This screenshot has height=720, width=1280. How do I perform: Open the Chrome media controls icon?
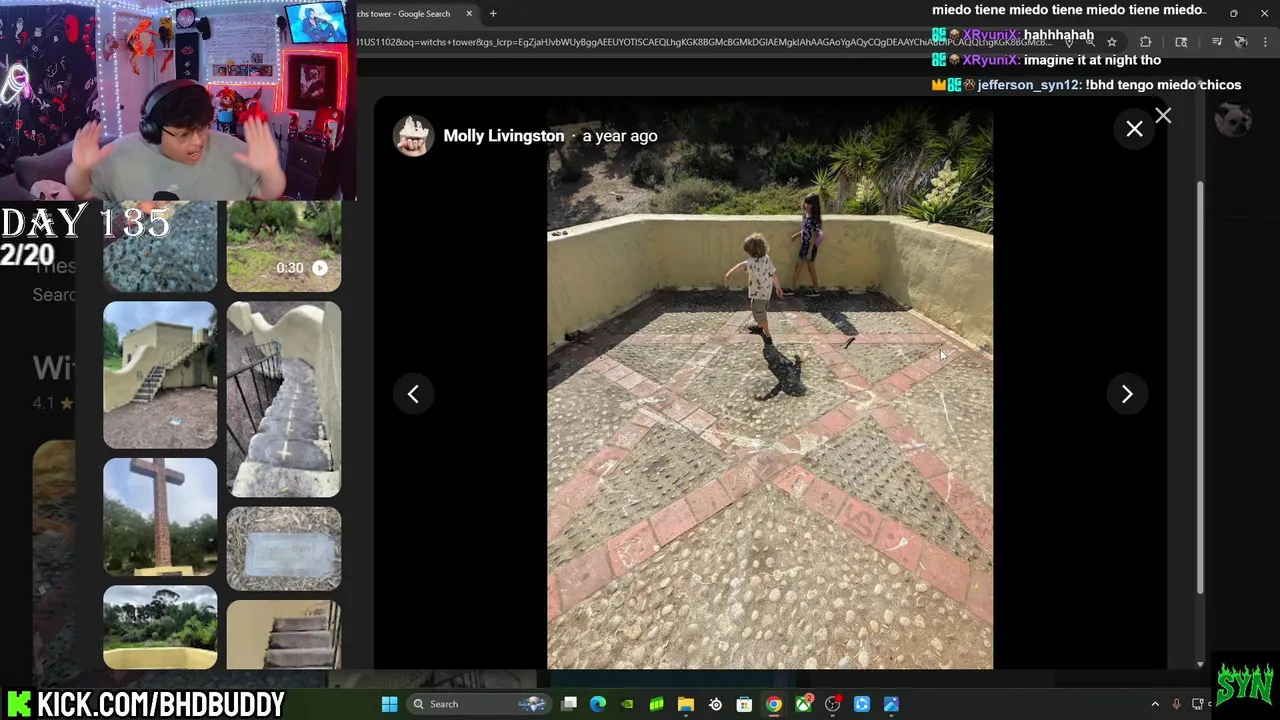(1216, 42)
